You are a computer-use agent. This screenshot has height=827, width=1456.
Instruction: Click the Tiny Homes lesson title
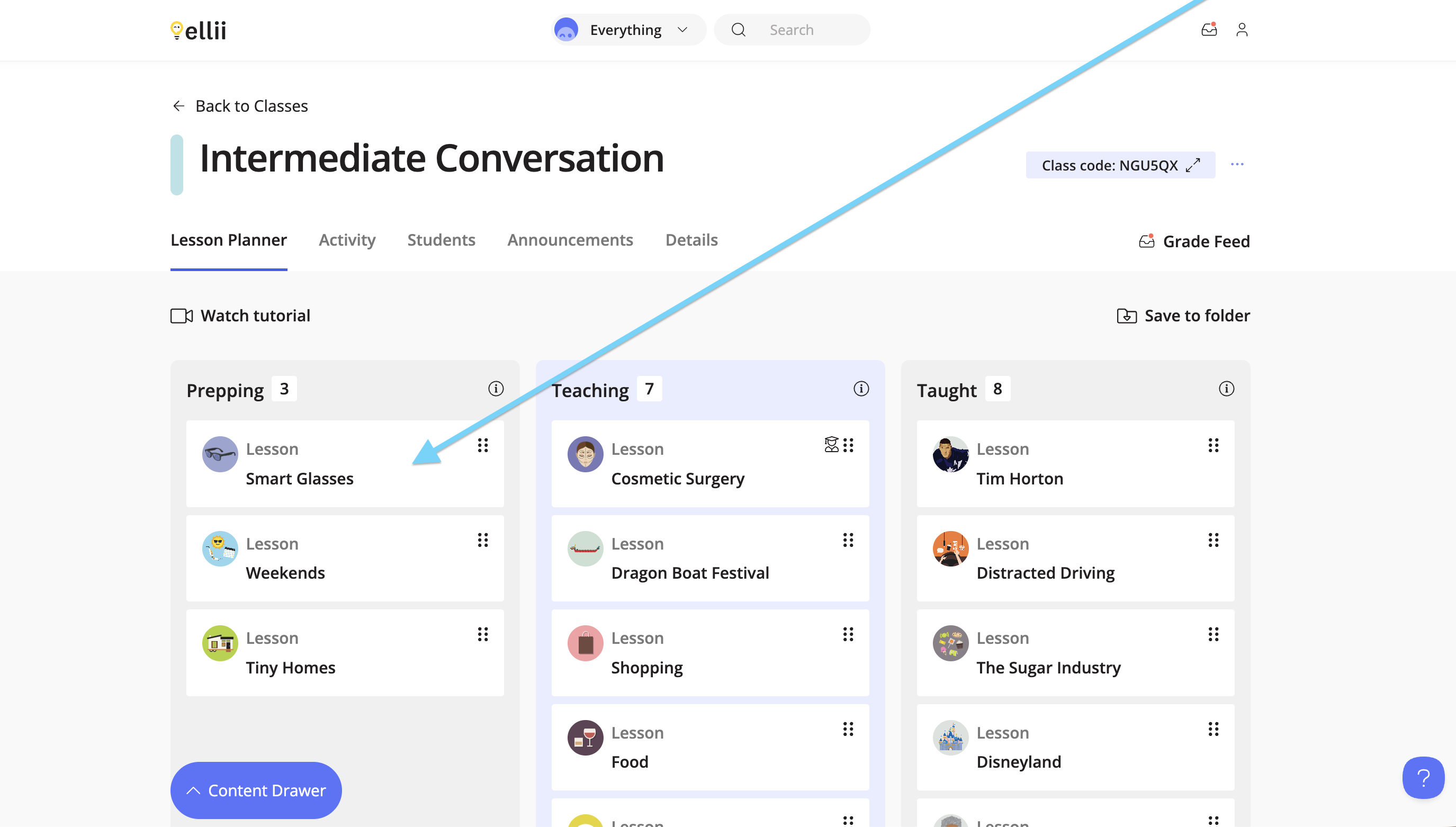click(291, 668)
